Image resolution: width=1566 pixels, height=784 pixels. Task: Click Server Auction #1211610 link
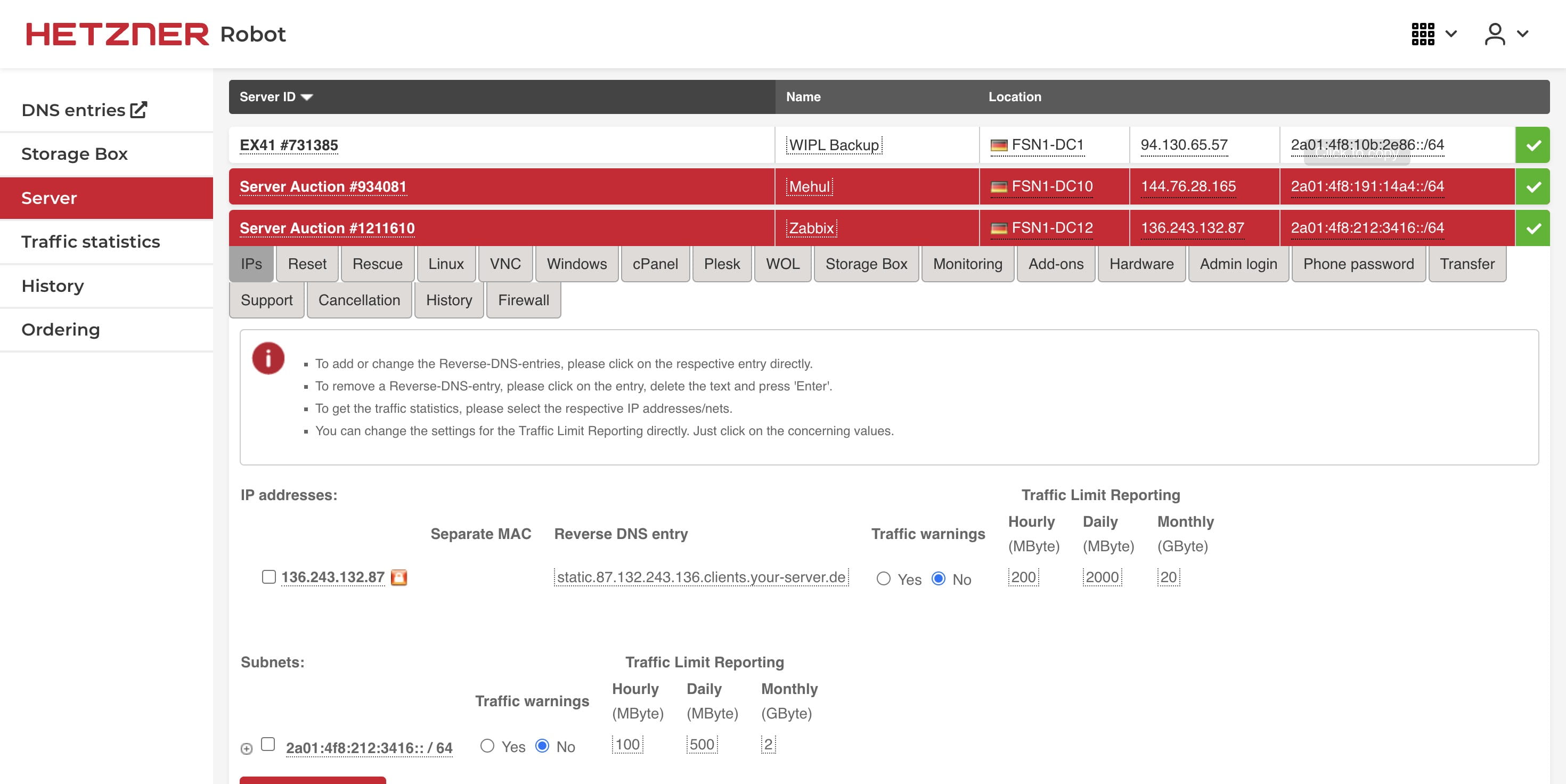coord(327,228)
